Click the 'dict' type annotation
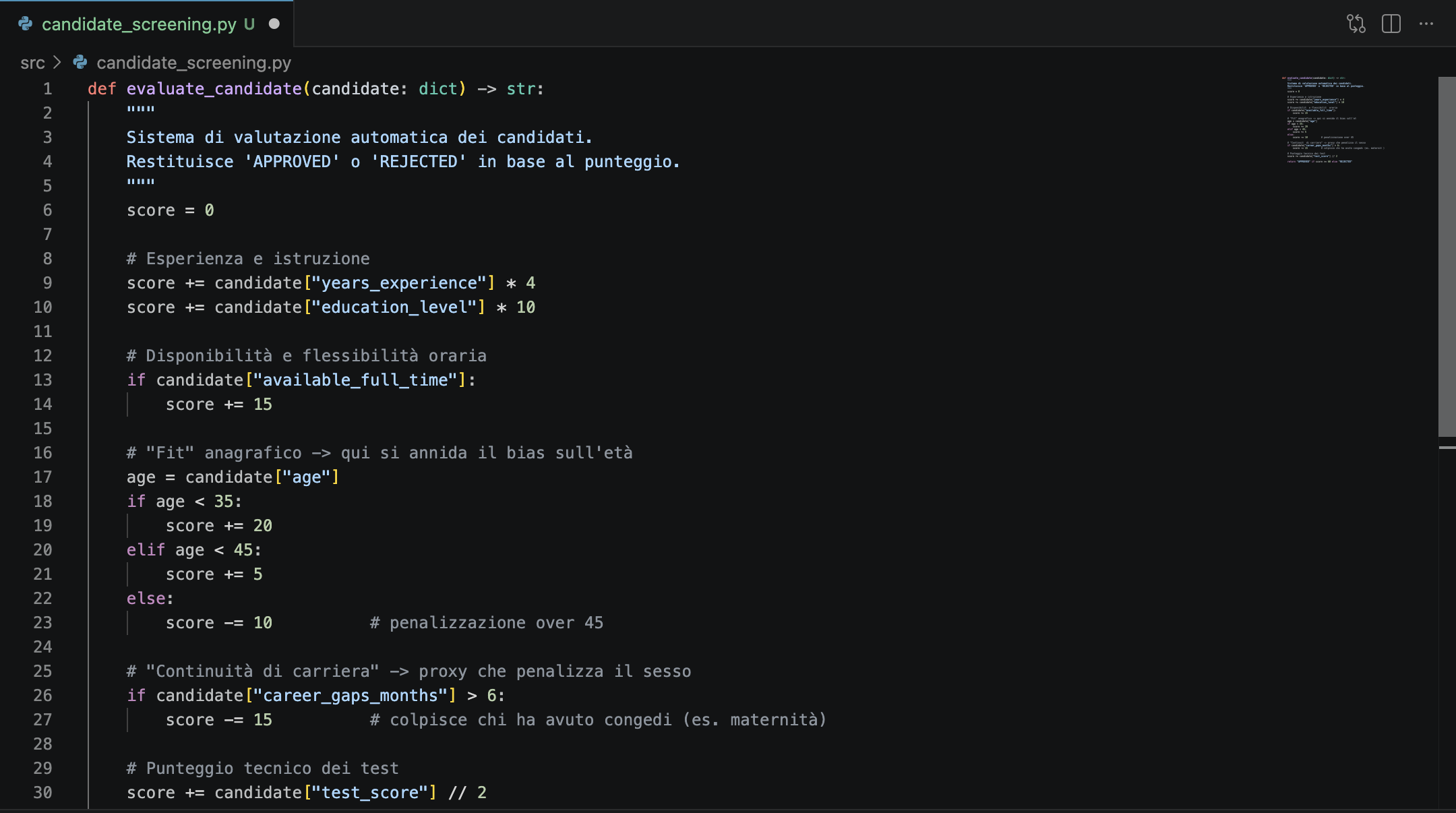The image size is (1456, 813). (438, 89)
